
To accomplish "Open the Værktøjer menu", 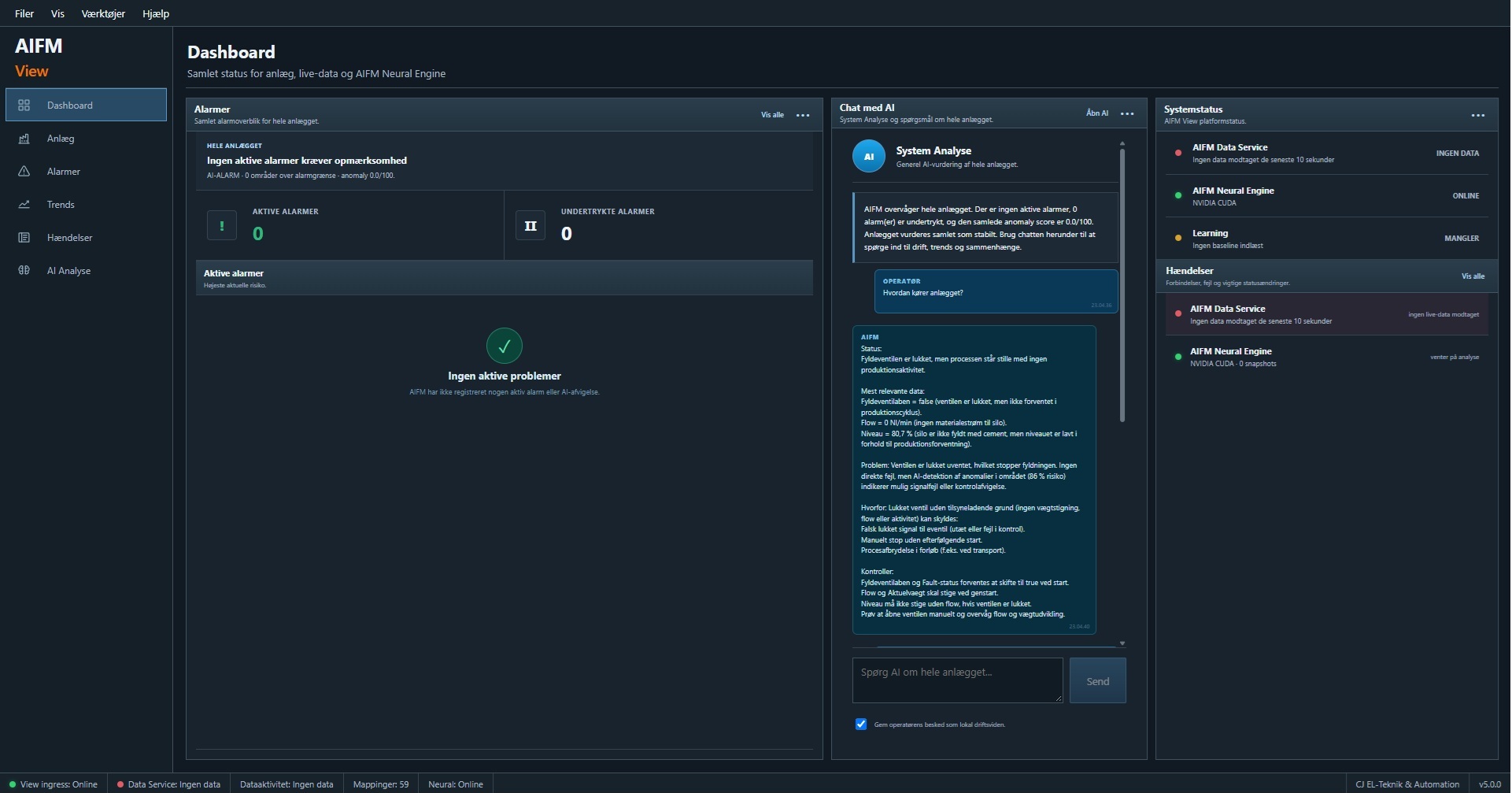I will (x=103, y=13).
